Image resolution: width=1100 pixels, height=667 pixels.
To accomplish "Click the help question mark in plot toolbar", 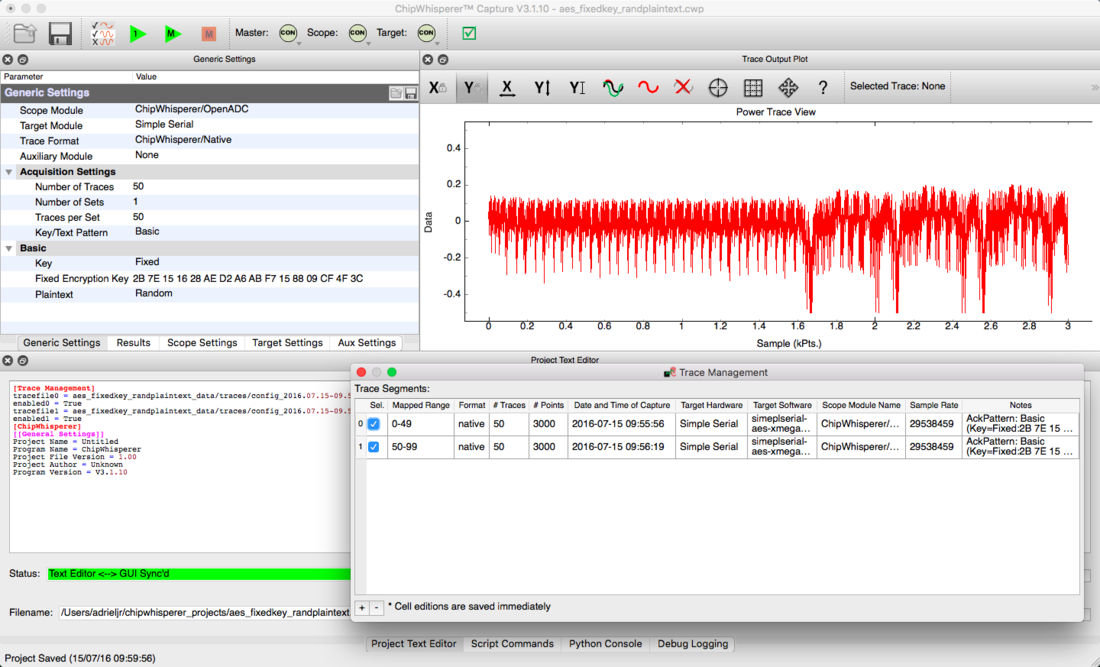I will (823, 88).
